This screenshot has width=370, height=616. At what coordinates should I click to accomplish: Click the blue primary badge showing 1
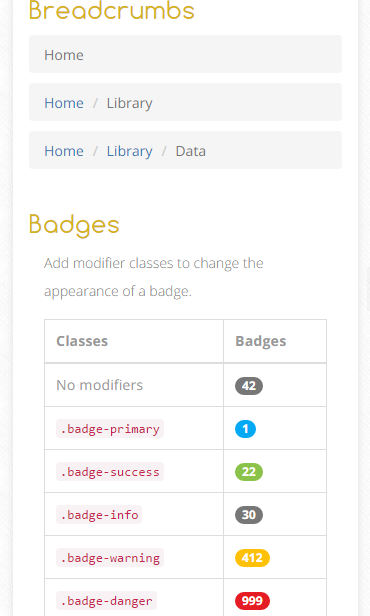[x=245, y=429]
